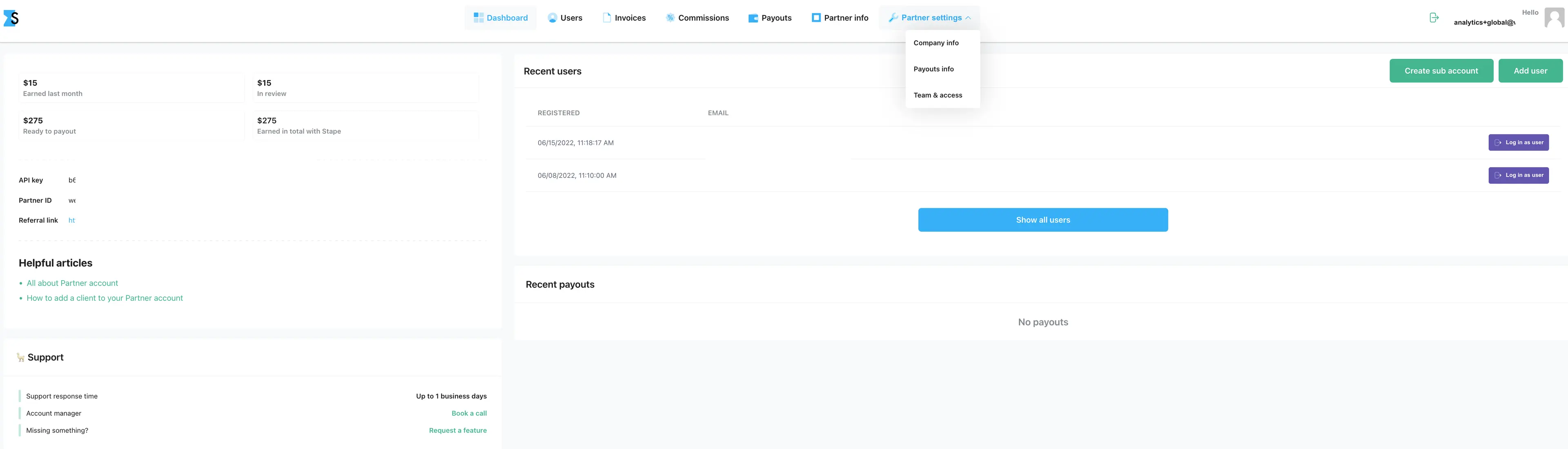The image size is (1568, 449).
Task: Click the user avatar picture
Action: point(1554,18)
